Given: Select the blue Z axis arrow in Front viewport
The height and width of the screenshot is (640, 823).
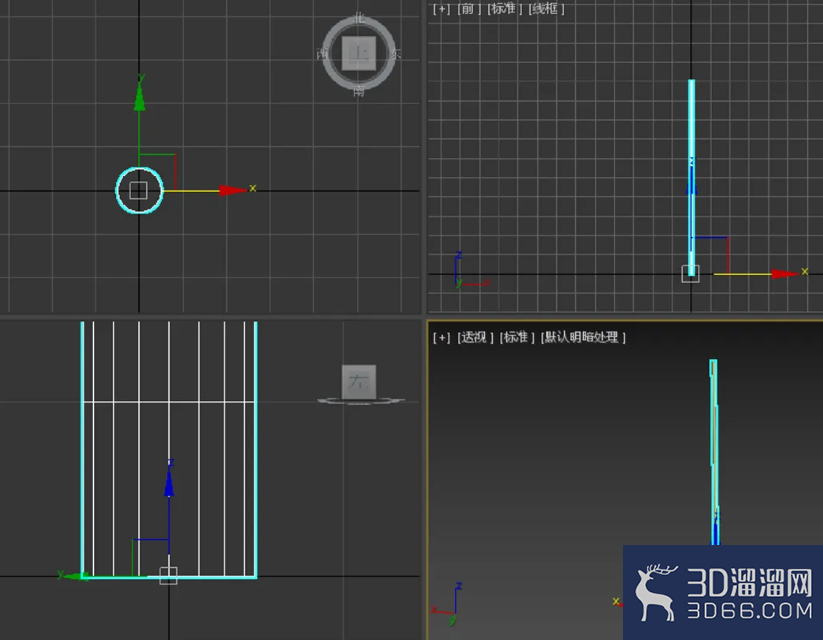Looking at the screenshot, I should pyautogui.click(x=691, y=182).
